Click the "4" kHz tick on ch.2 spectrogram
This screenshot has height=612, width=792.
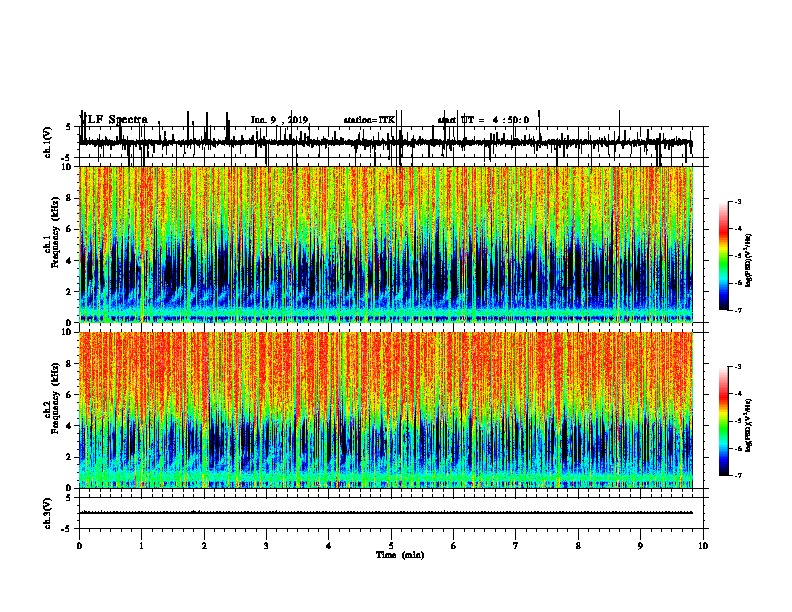coord(69,426)
